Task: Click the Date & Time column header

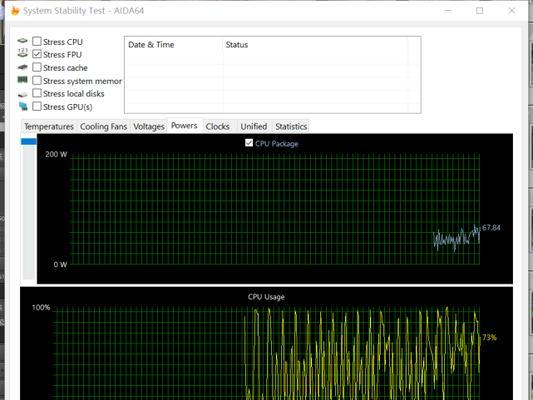Action: (x=151, y=45)
